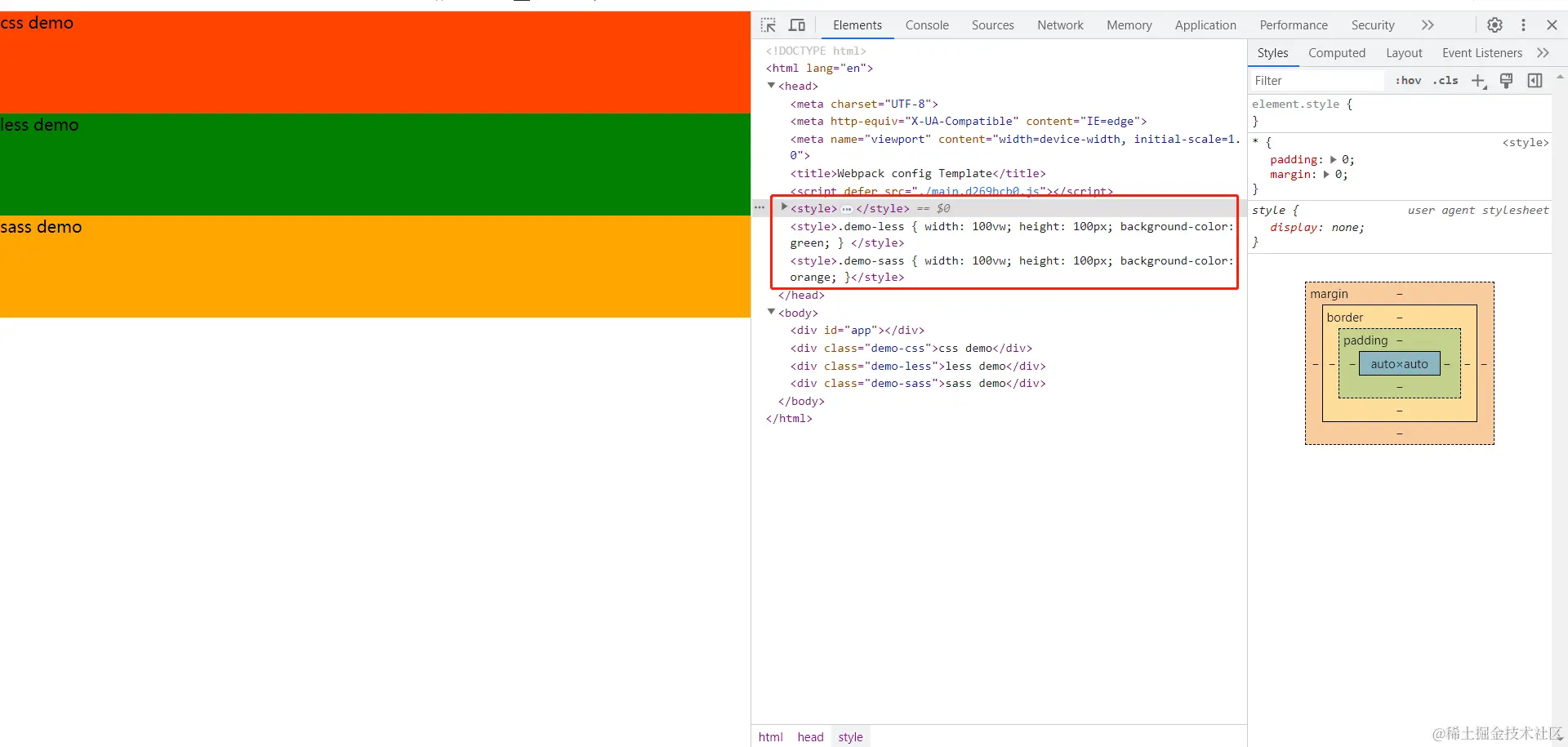This screenshot has width=1568, height=747.
Task: Go to the Performance tab
Action: pyautogui.click(x=1294, y=25)
